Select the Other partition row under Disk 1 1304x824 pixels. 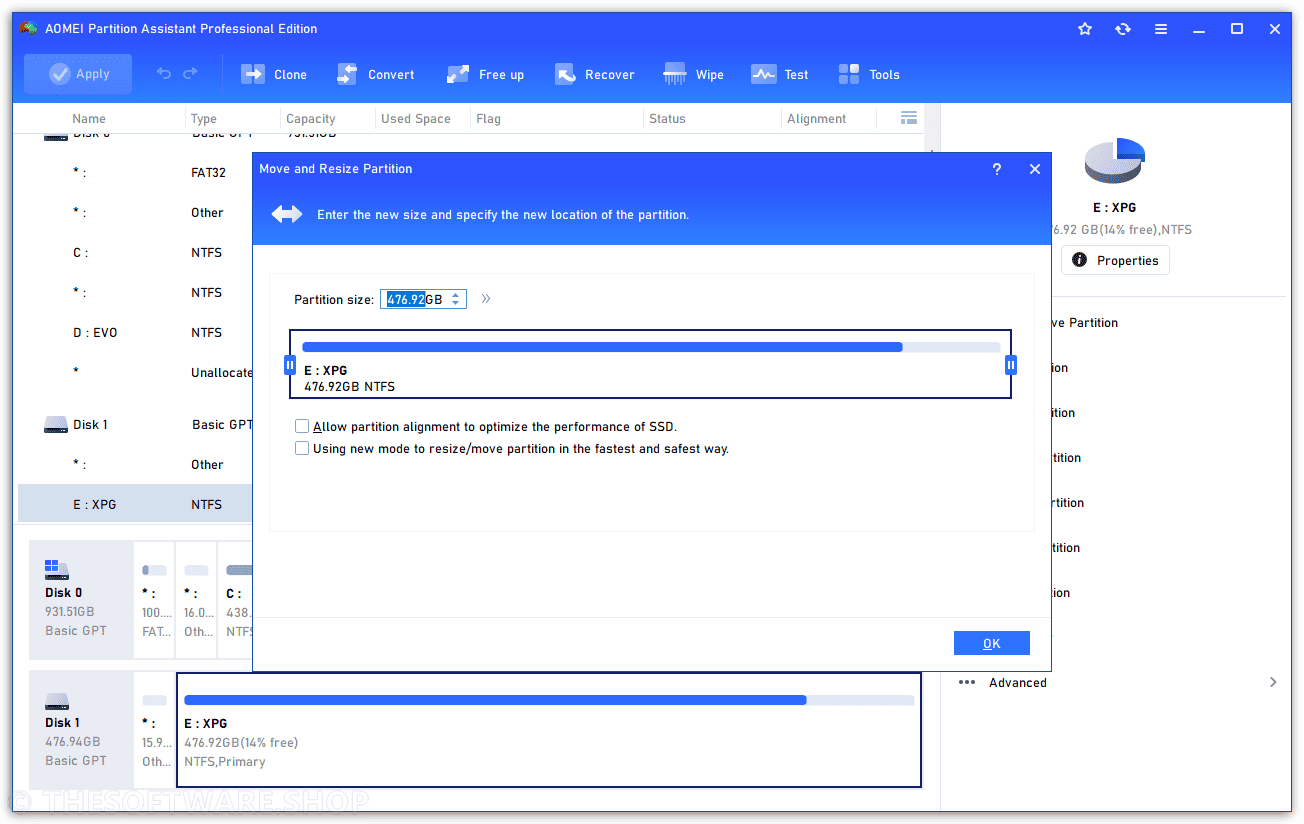pos(135,465)
